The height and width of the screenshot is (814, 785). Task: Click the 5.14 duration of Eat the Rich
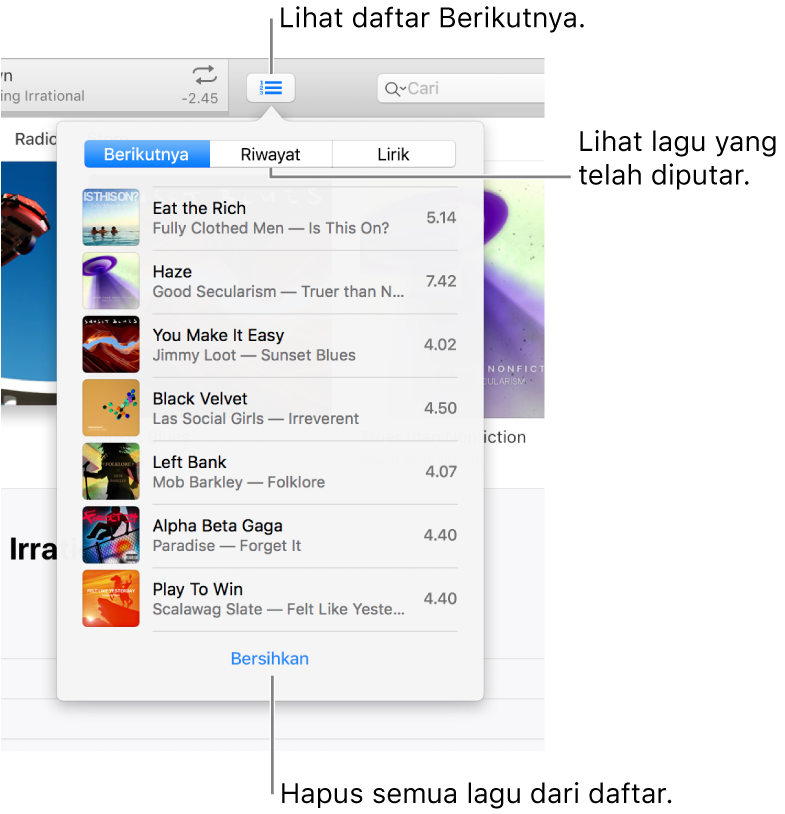click(441, 218)
